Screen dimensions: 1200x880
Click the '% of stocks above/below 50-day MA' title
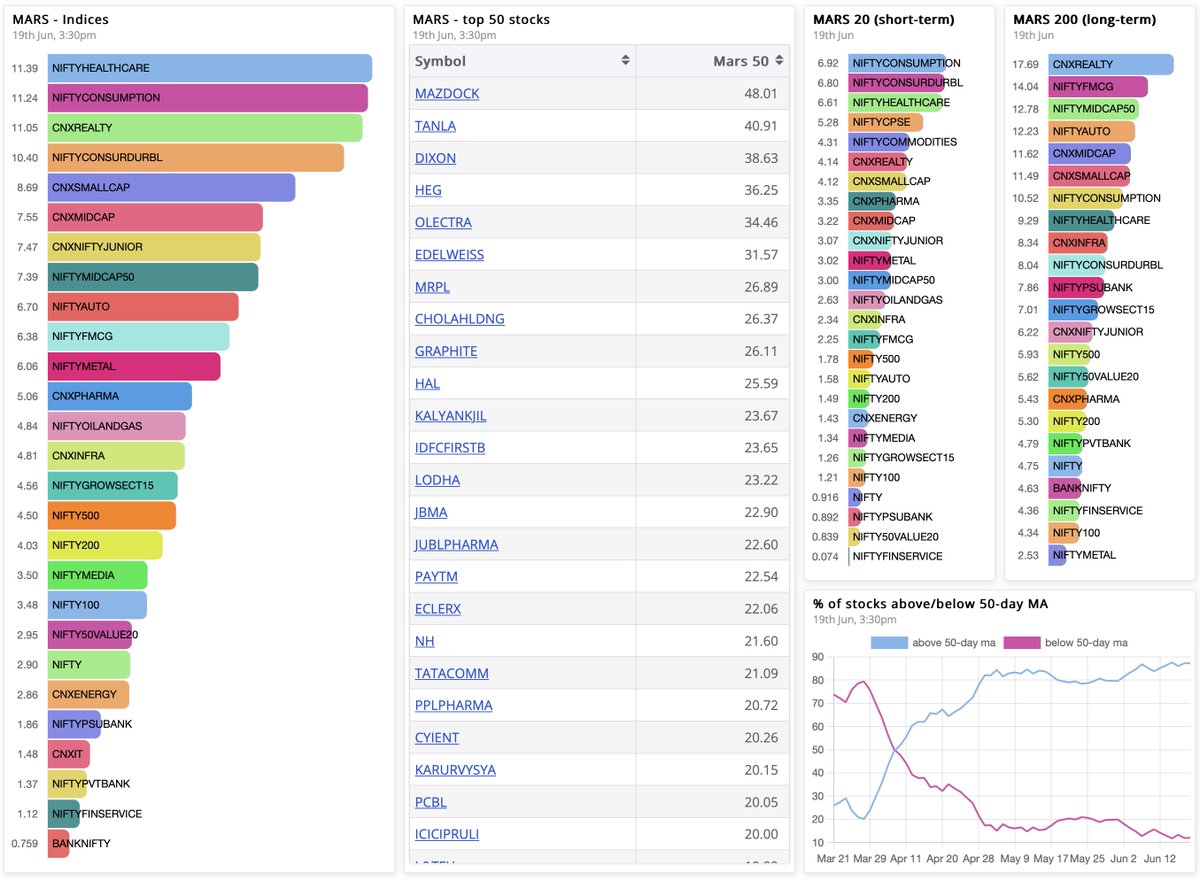click(x=930, y=603)
